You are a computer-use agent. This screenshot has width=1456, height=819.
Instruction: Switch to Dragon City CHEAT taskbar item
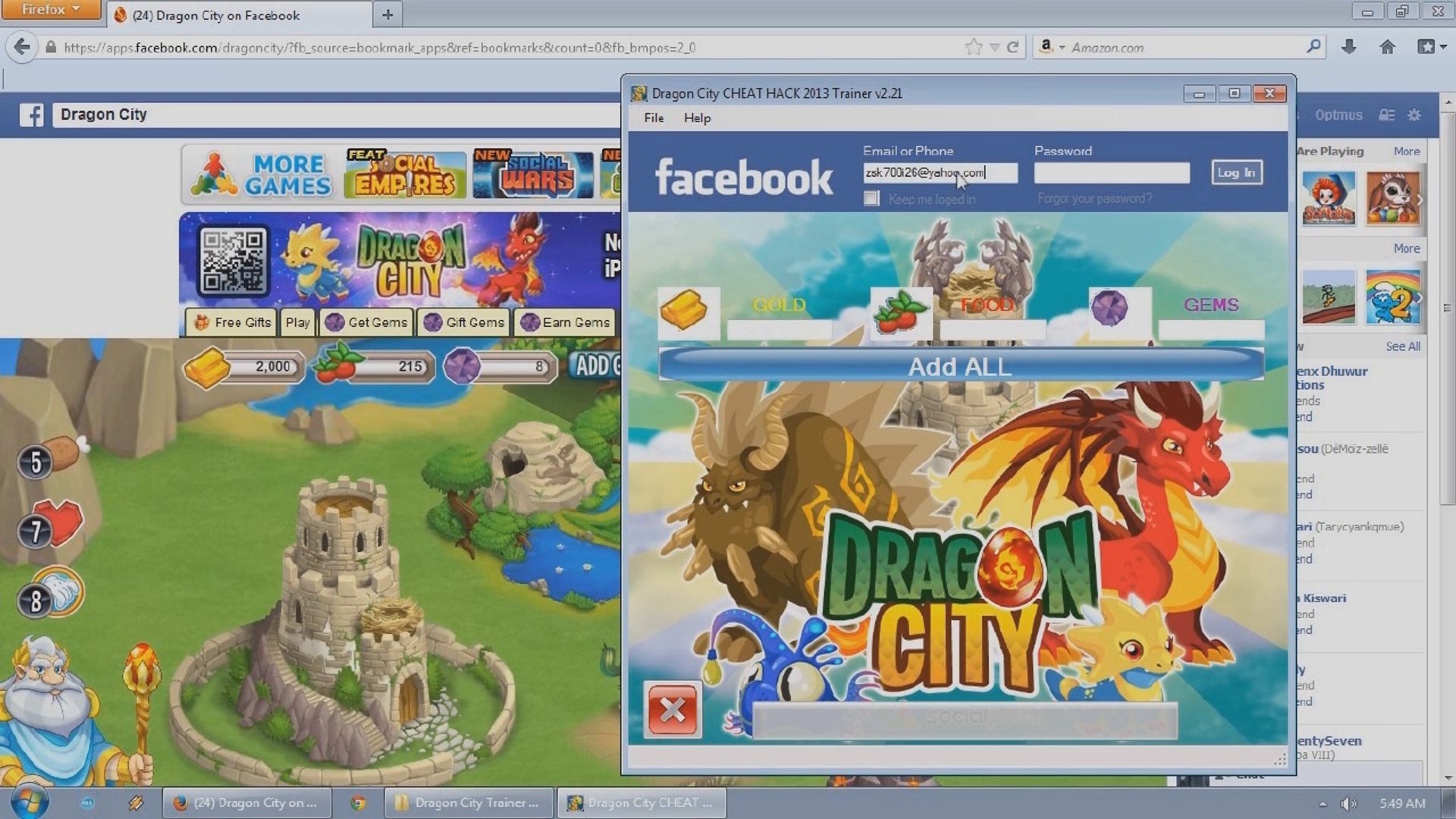tap(642, 802)
